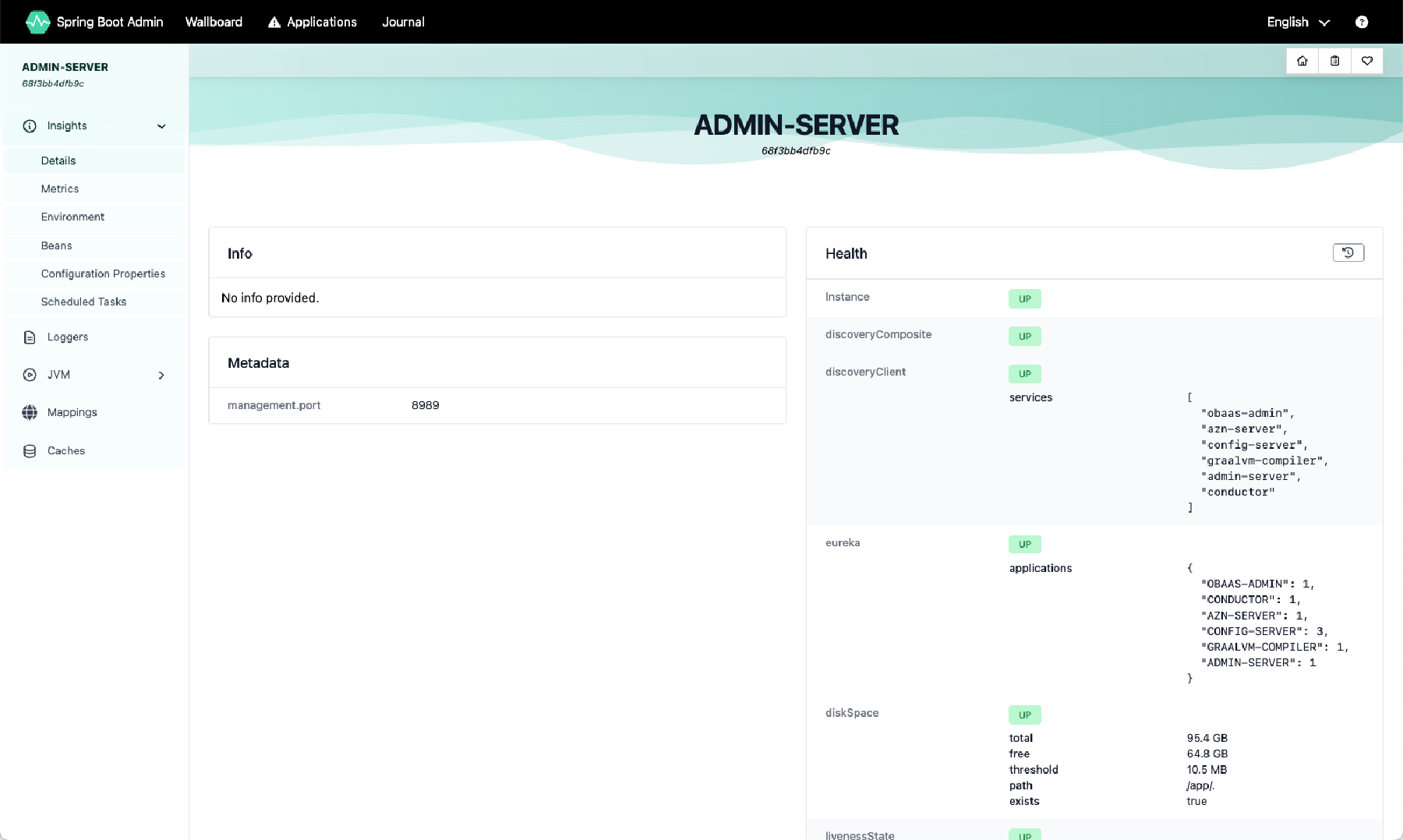Click the Mappings globe icon
This screenshot has height=840, width=1403.
point(29,412)
